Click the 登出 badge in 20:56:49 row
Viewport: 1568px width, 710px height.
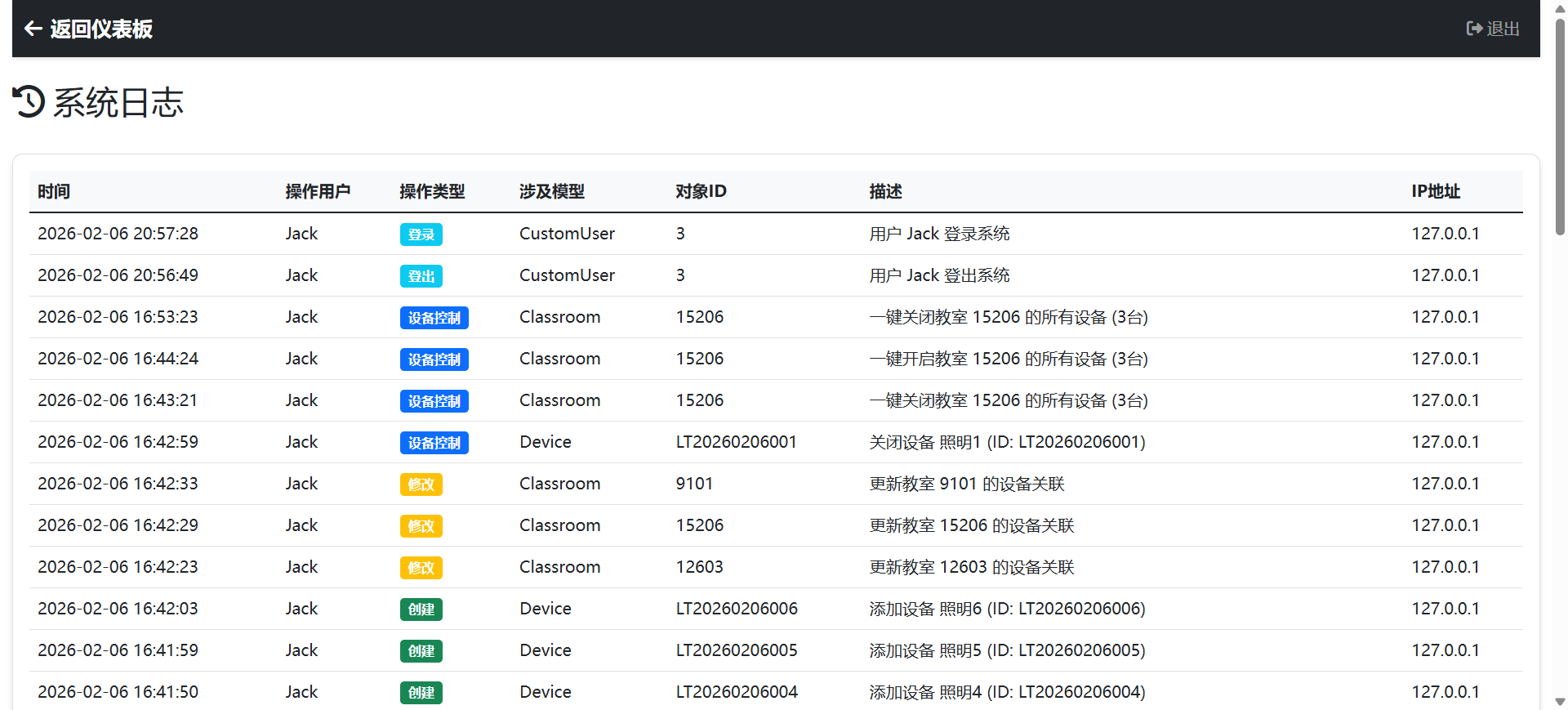click(x=421, y=276)
